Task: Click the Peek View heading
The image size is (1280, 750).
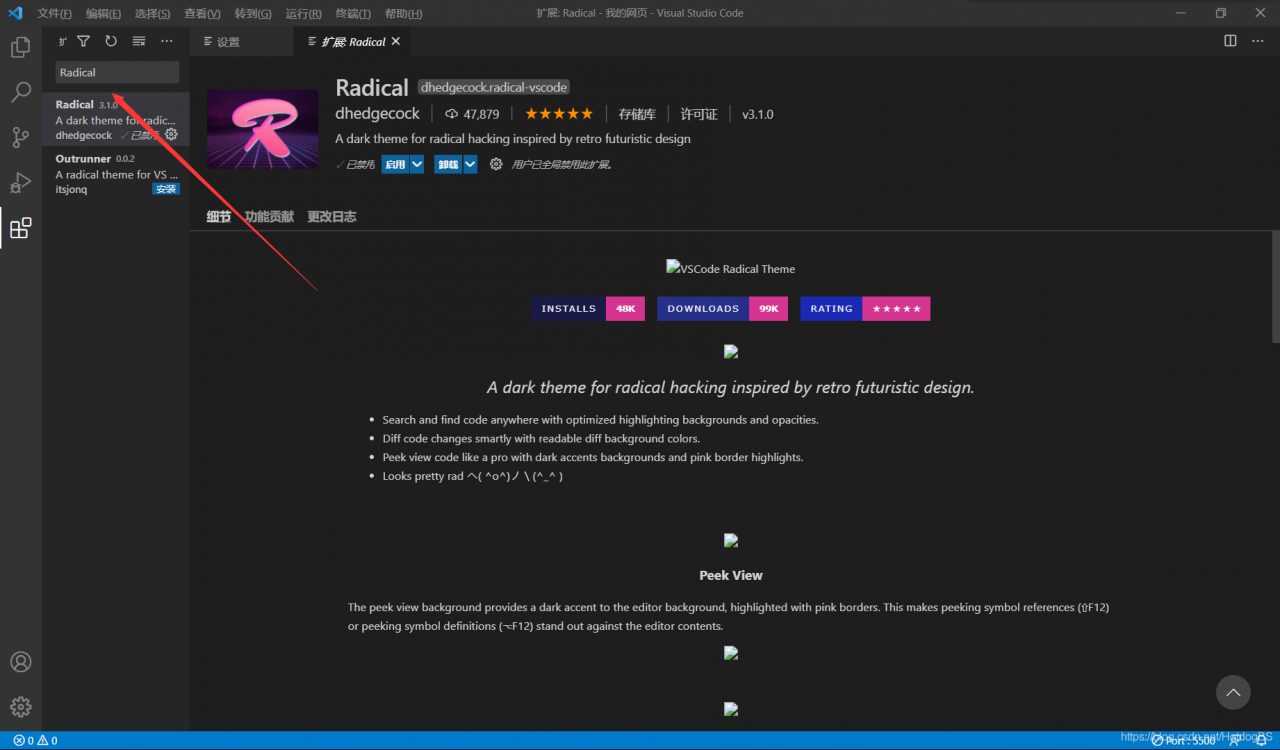Action: pyautogui.click(x=731, y=575)
